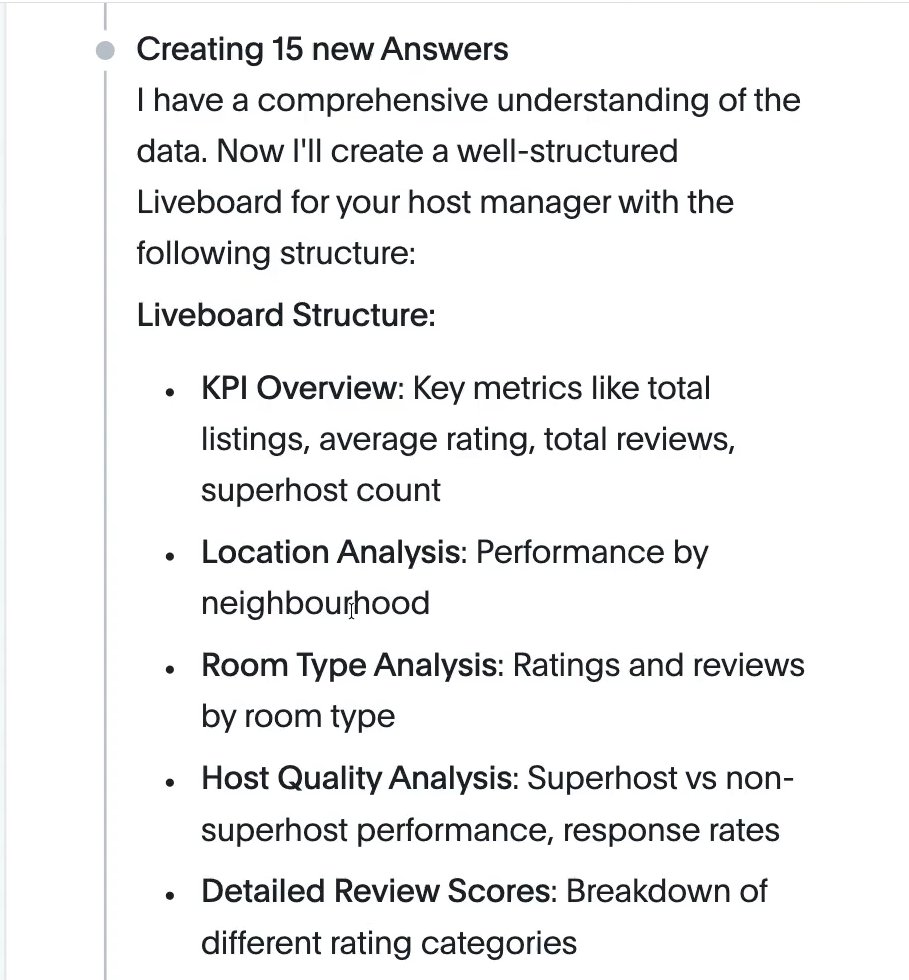The width and height of the screenshot is (909, 980).
Task: Click the word "neighbourhood" in the list
Action: pyautogui.click(x=315, y=603)
